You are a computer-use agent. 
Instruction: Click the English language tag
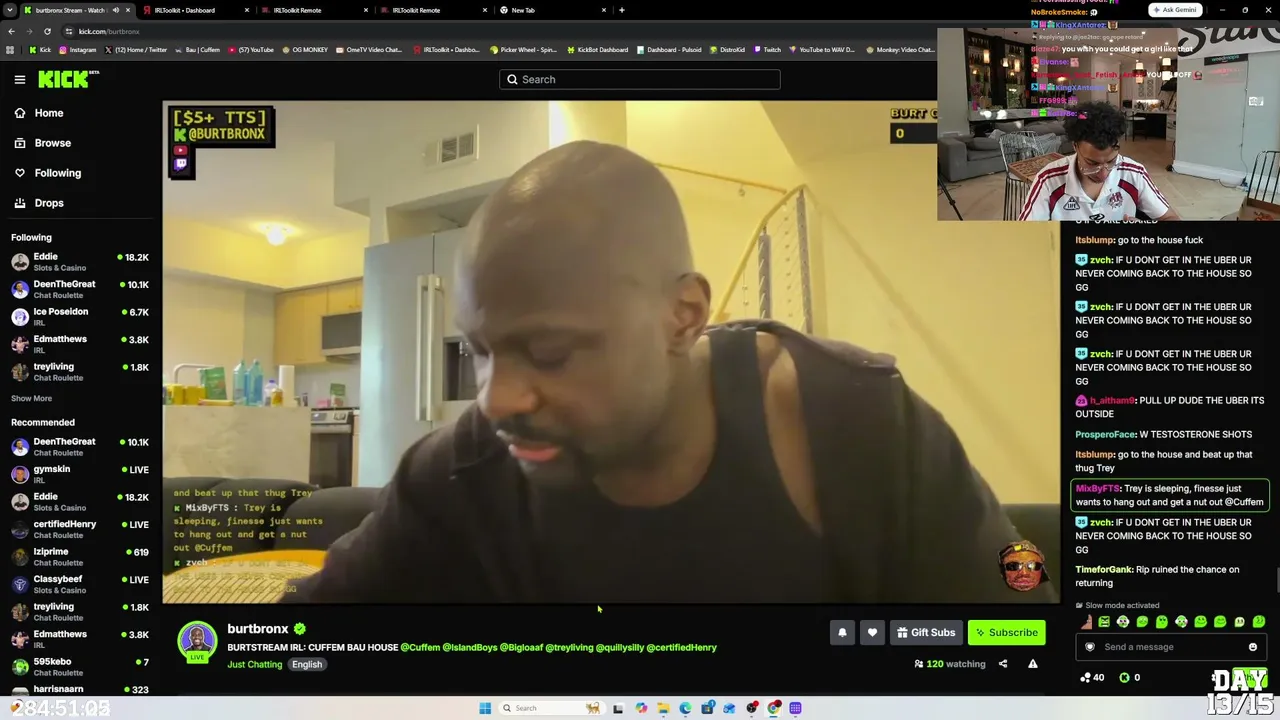point(307,664)
